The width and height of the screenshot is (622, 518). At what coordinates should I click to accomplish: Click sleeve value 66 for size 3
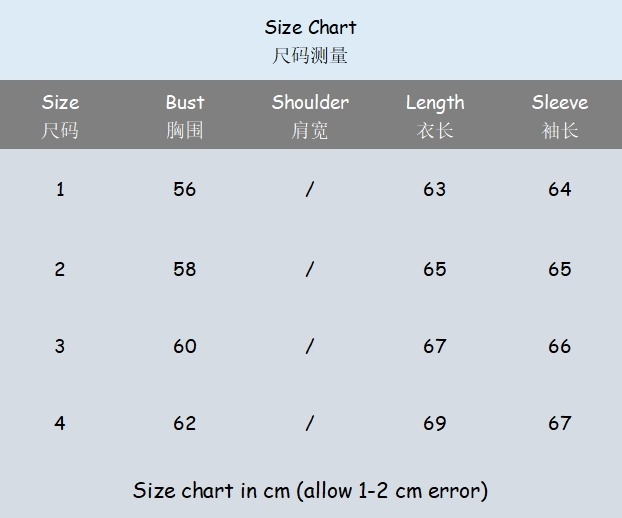tap(559, 346)
